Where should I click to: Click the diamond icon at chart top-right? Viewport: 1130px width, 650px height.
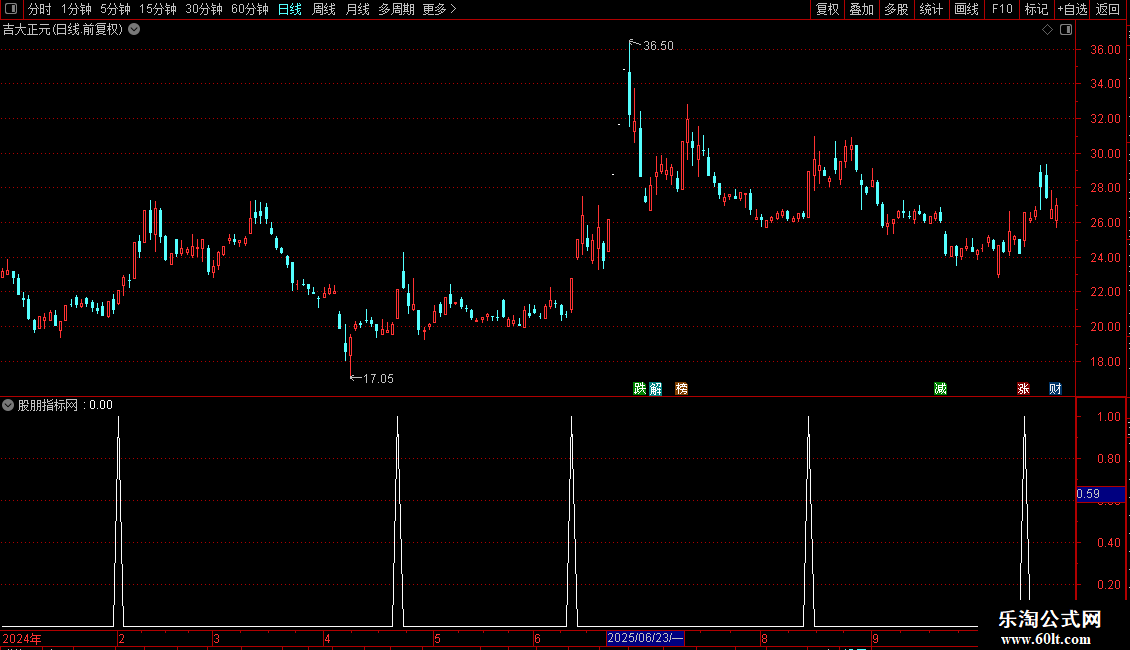1048,30
